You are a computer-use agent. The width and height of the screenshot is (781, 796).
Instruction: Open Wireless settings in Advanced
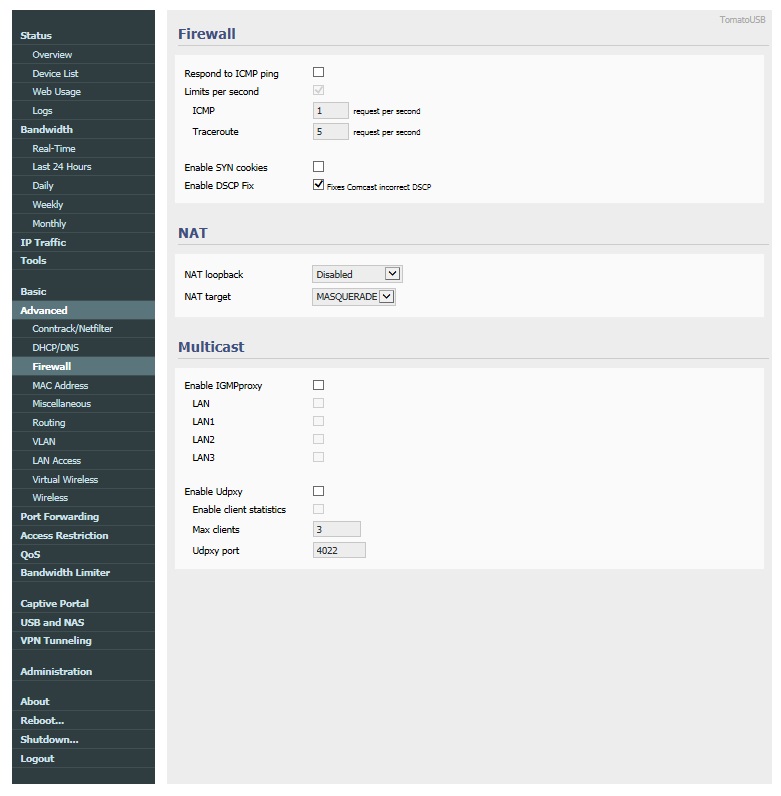coord(84,498)
